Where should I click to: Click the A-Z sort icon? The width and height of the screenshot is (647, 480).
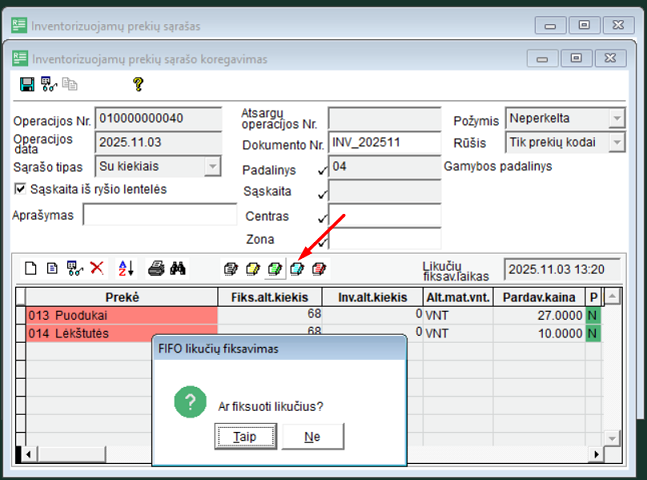tap(126, 268)
